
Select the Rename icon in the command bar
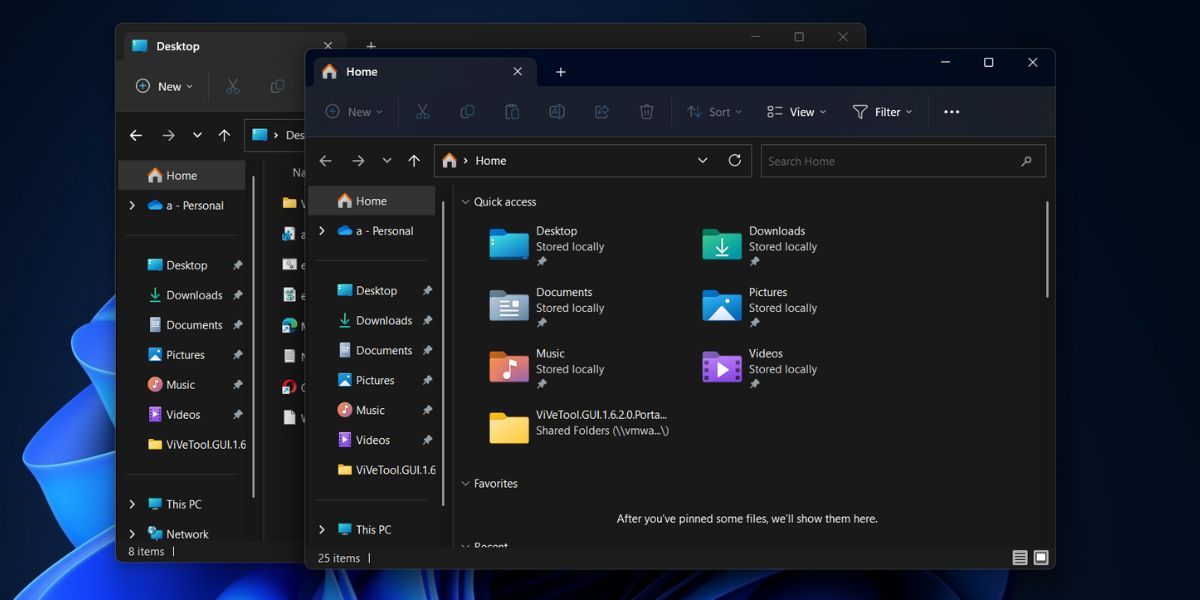pyautogui.click(x=557, y=111)
